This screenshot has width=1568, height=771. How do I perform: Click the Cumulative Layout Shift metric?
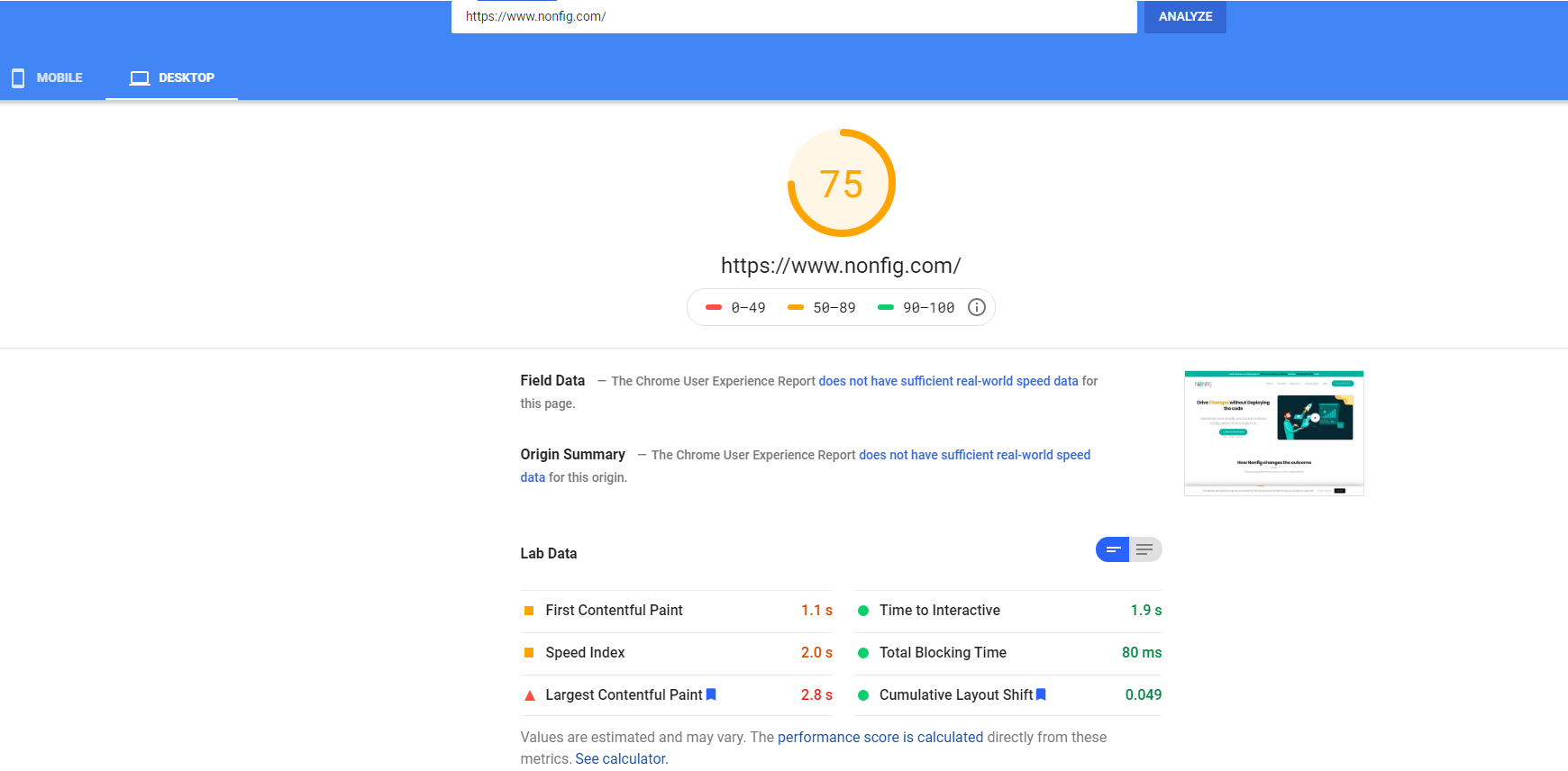[1008, 695]
